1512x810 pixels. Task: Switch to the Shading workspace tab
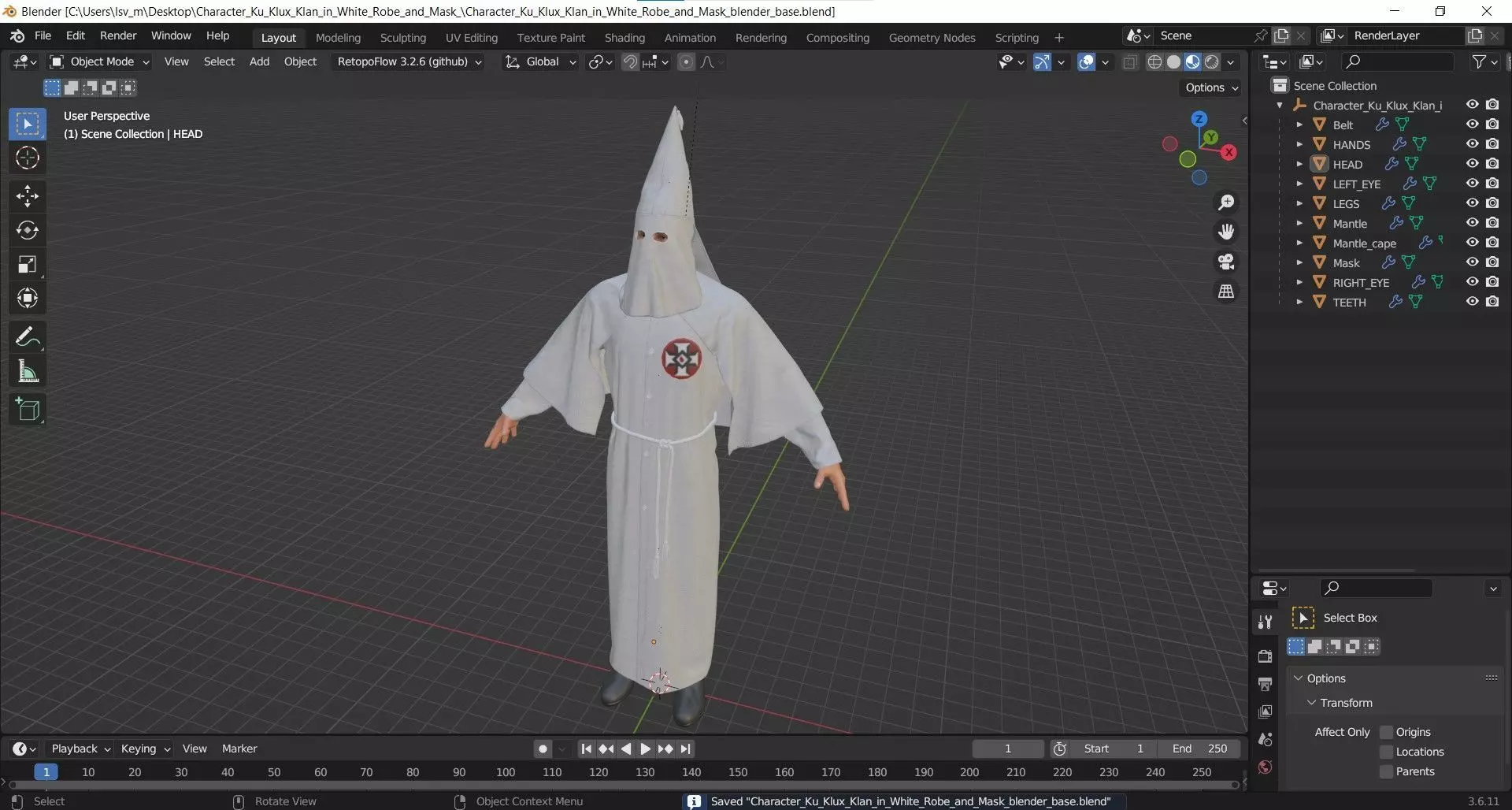(624, 37)
